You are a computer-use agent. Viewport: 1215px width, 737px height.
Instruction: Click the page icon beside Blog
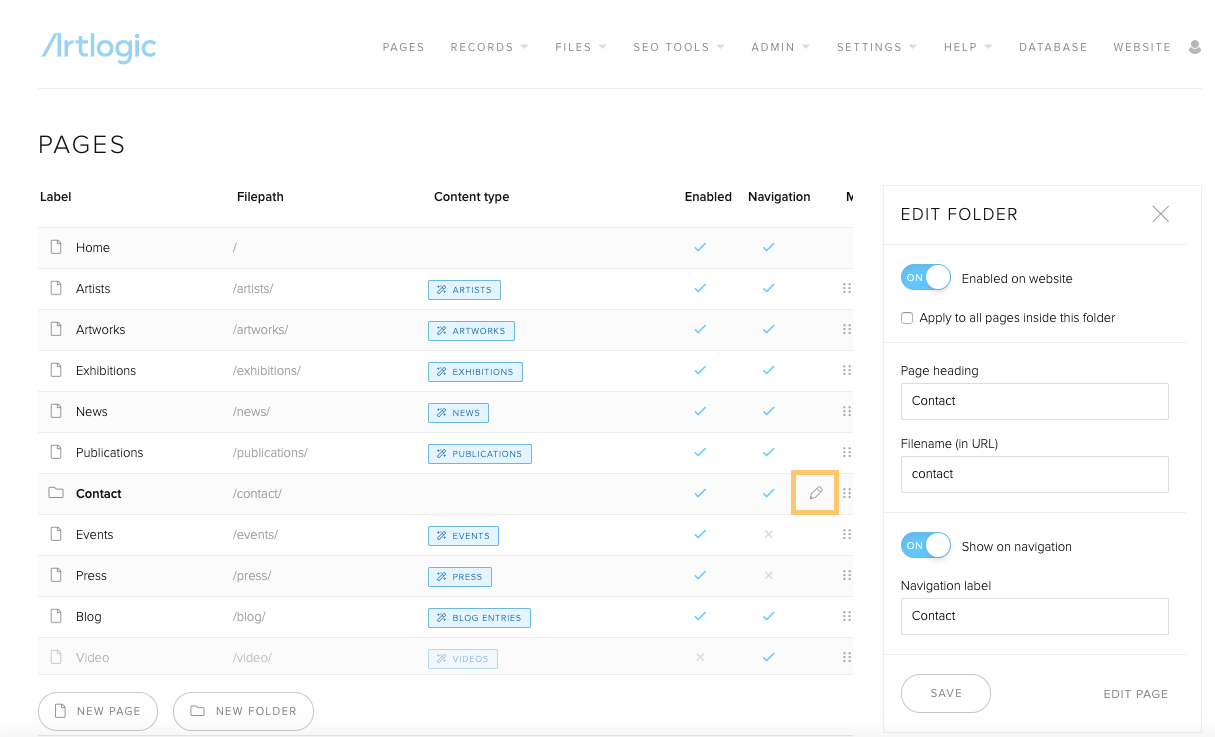[56, 616]
